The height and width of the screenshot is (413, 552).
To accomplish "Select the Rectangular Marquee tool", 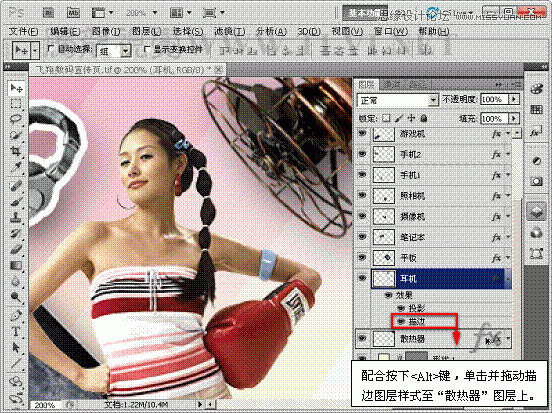I will tap(16, 104).
